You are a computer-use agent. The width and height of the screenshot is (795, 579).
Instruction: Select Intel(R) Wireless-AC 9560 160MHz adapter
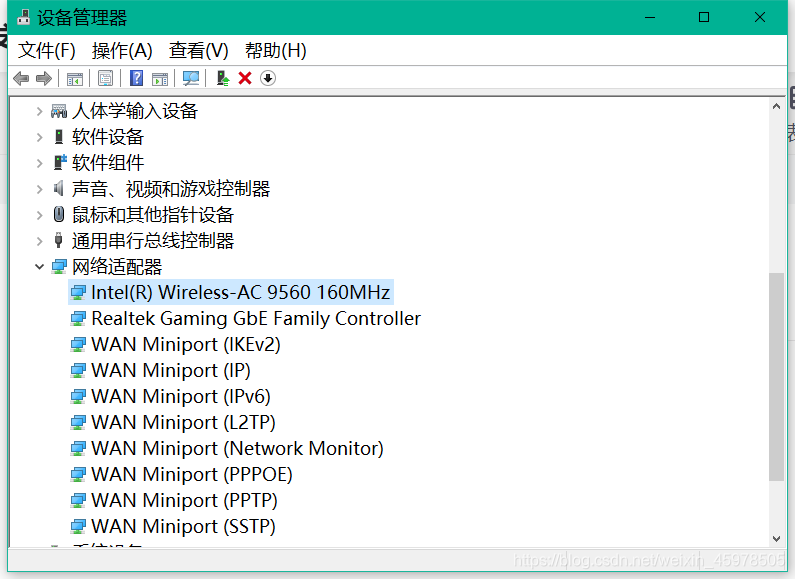(x=240, y=293)
